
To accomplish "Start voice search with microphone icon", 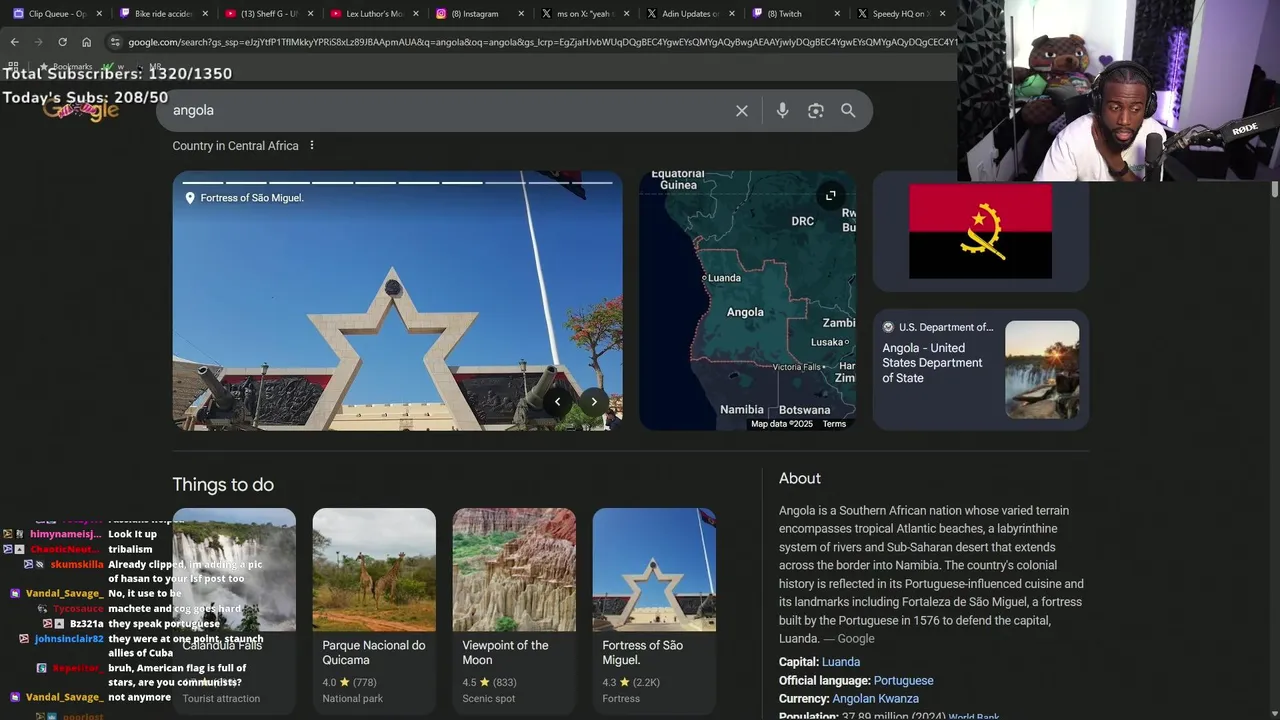I will click(x=782, y=111).
